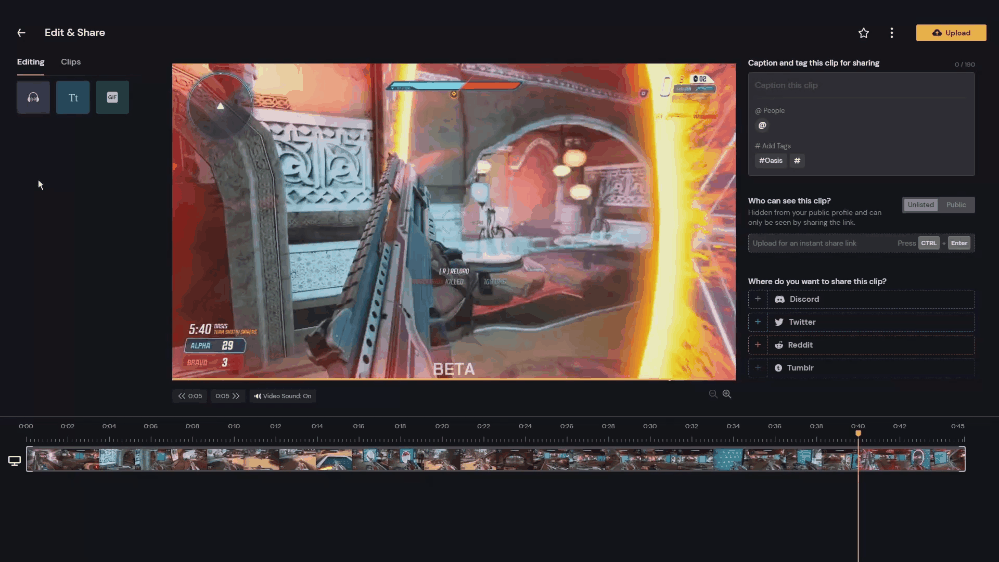Expand Reddit sharing with plus icon

[x=758, y=345]
